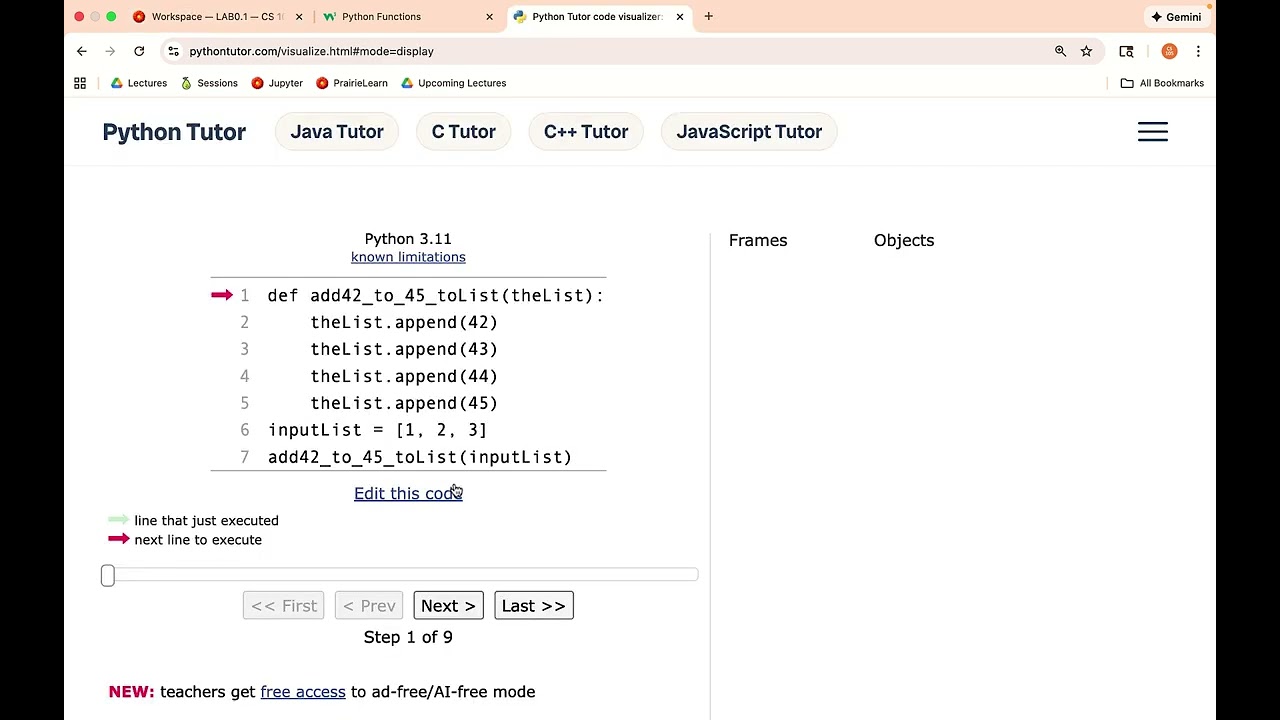Jump to end with Last >> button
1280x720 pixels.
pyautogui.click(x=534, y=606)
